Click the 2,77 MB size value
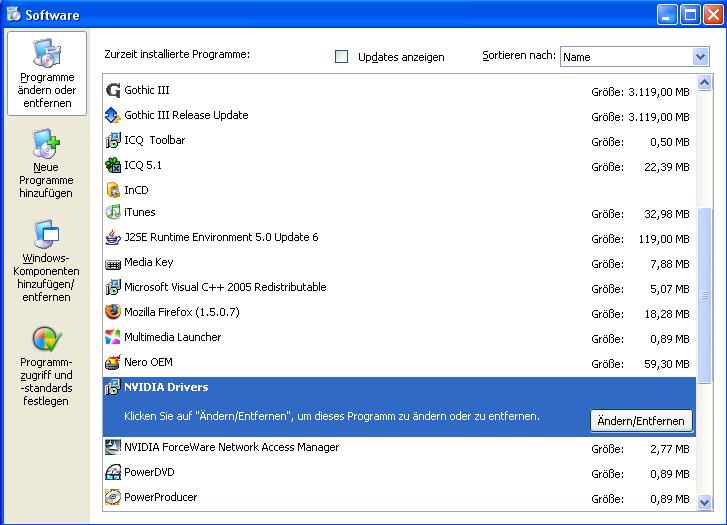 pos(670,449)
